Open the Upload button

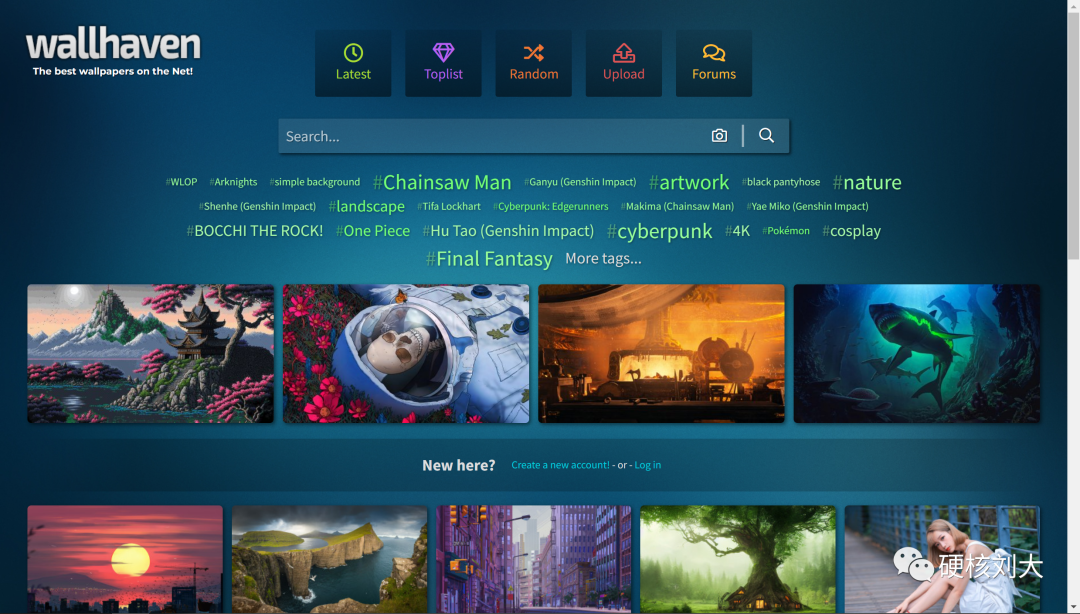pyautogui.click(x=623, y=63)
